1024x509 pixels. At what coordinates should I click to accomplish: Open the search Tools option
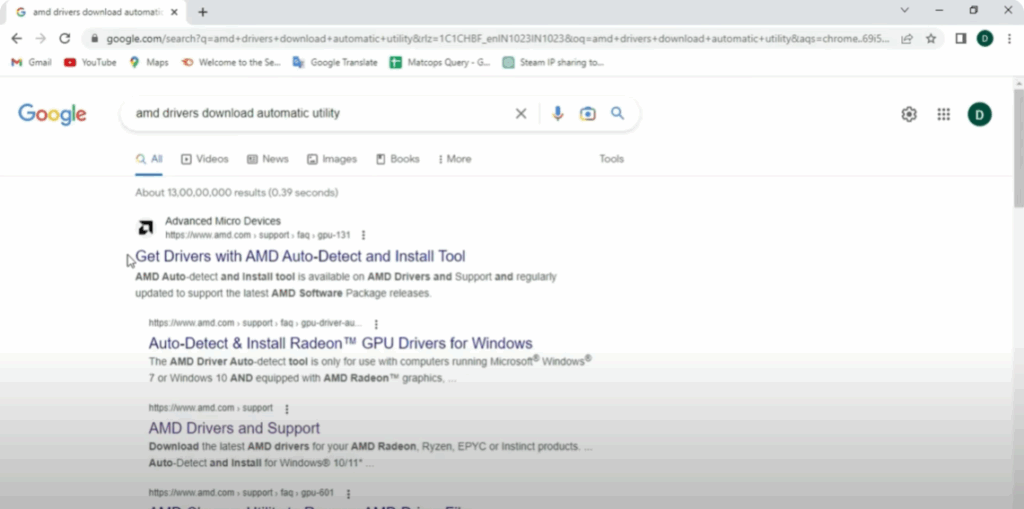pos(612,159)
